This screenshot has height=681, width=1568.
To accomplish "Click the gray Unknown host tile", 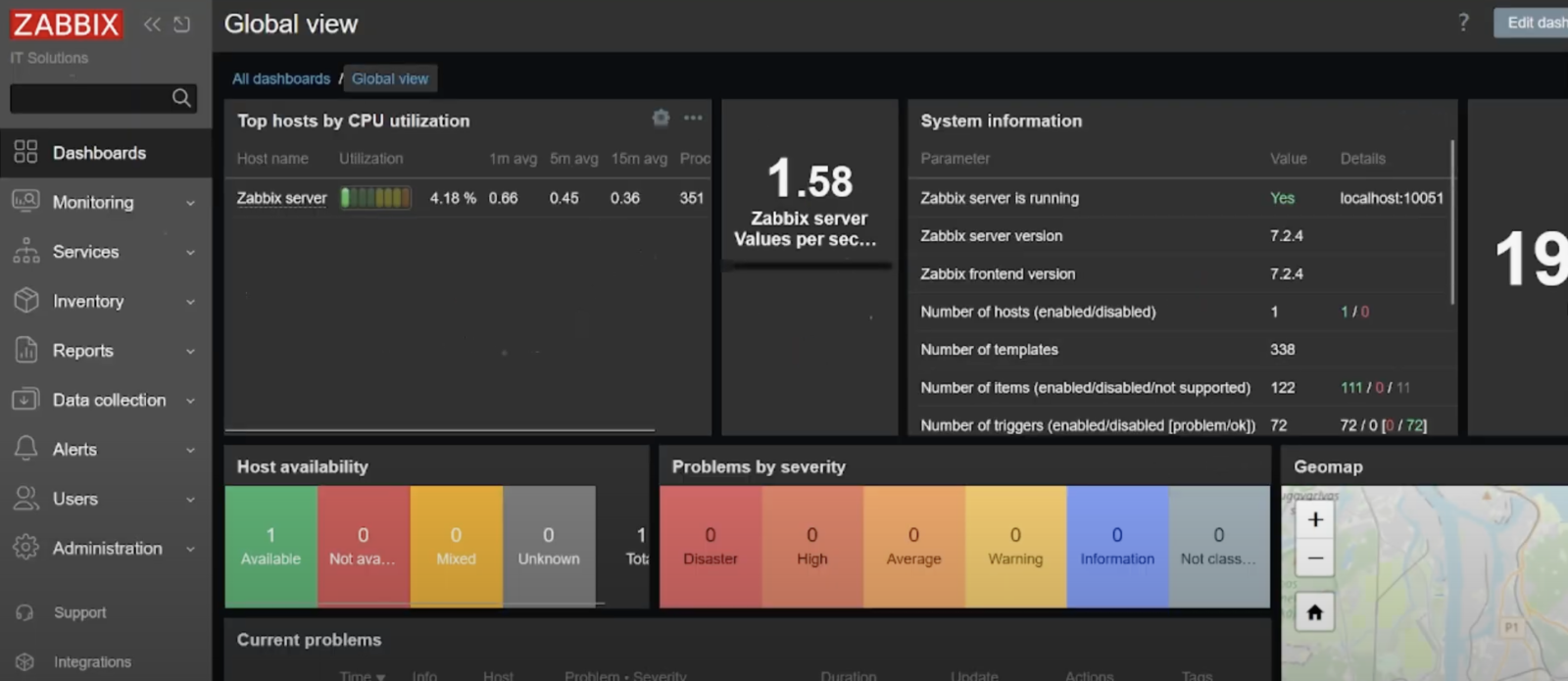I will coord(549,546).
